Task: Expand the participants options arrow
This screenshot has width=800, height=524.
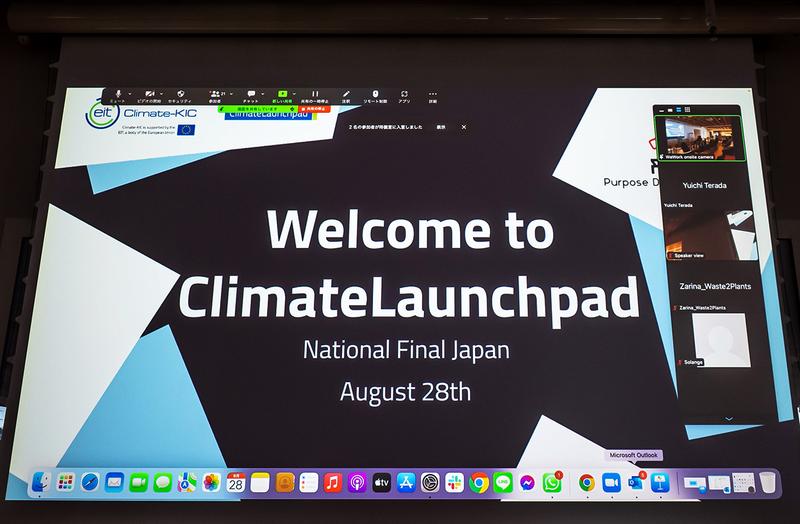Action: click(231, 94)
